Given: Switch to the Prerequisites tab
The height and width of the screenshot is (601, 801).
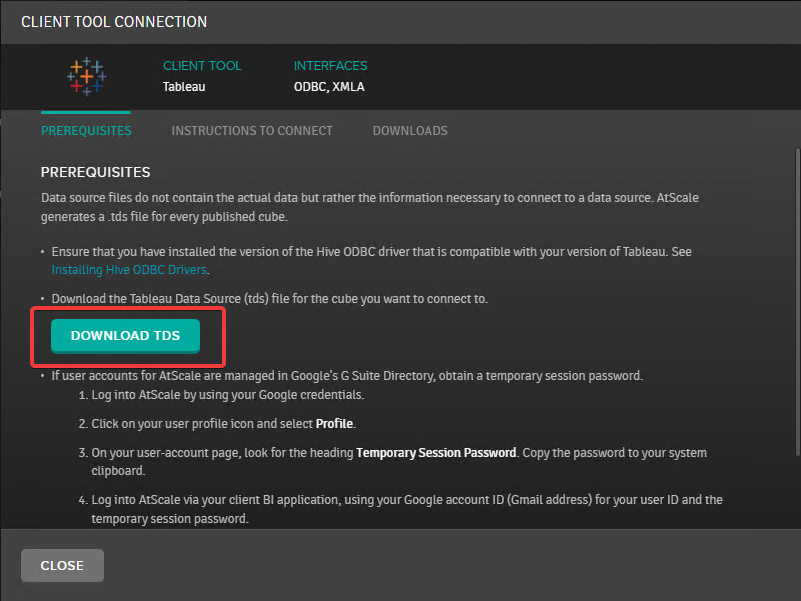Looking at the screenshot, I should 86,131.
